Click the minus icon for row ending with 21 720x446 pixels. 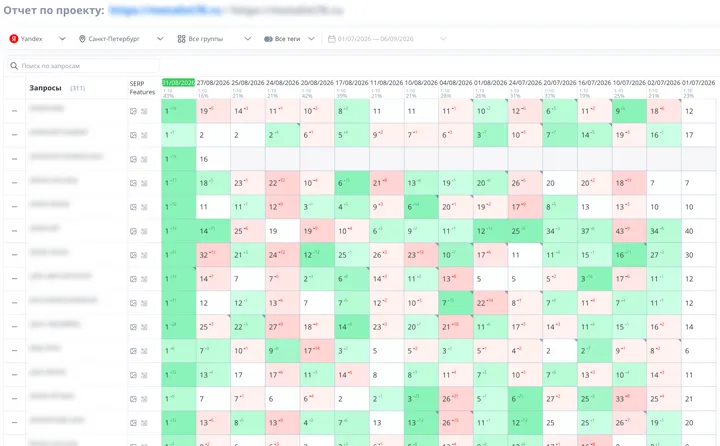[x=15, y=399]
